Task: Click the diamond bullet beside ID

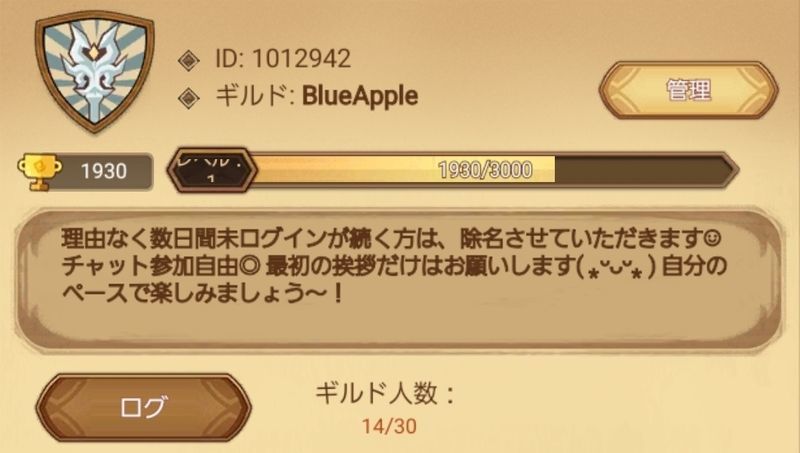Action: [189, 61]
